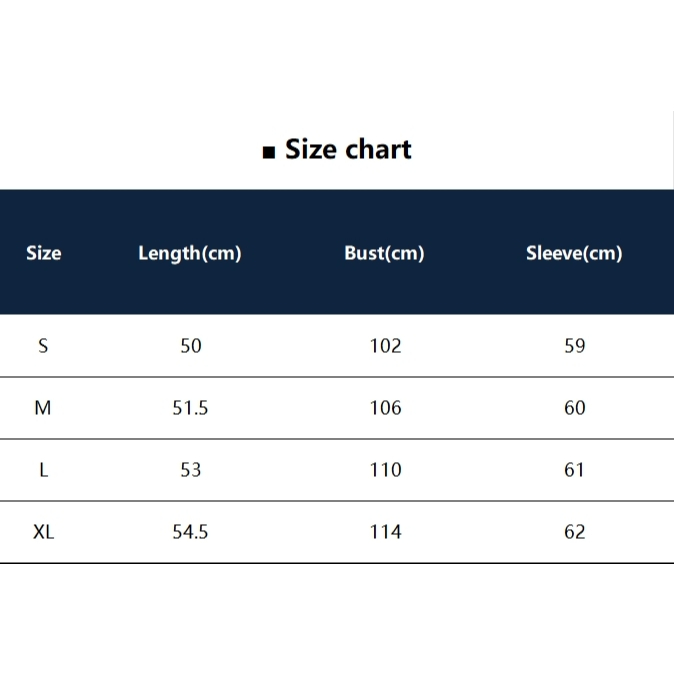
Task: Select the length value 53
Action: click(190, 470)
